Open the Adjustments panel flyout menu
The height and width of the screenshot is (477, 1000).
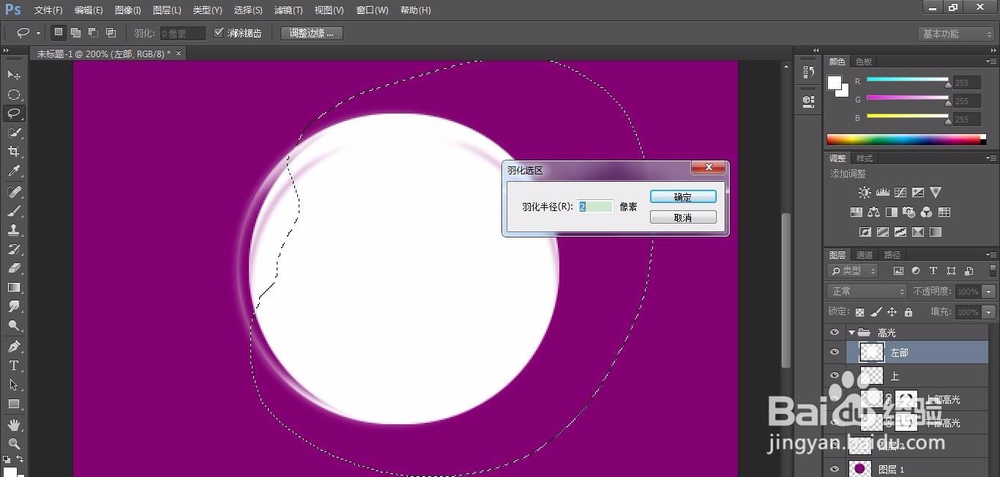tap(991, 158)
